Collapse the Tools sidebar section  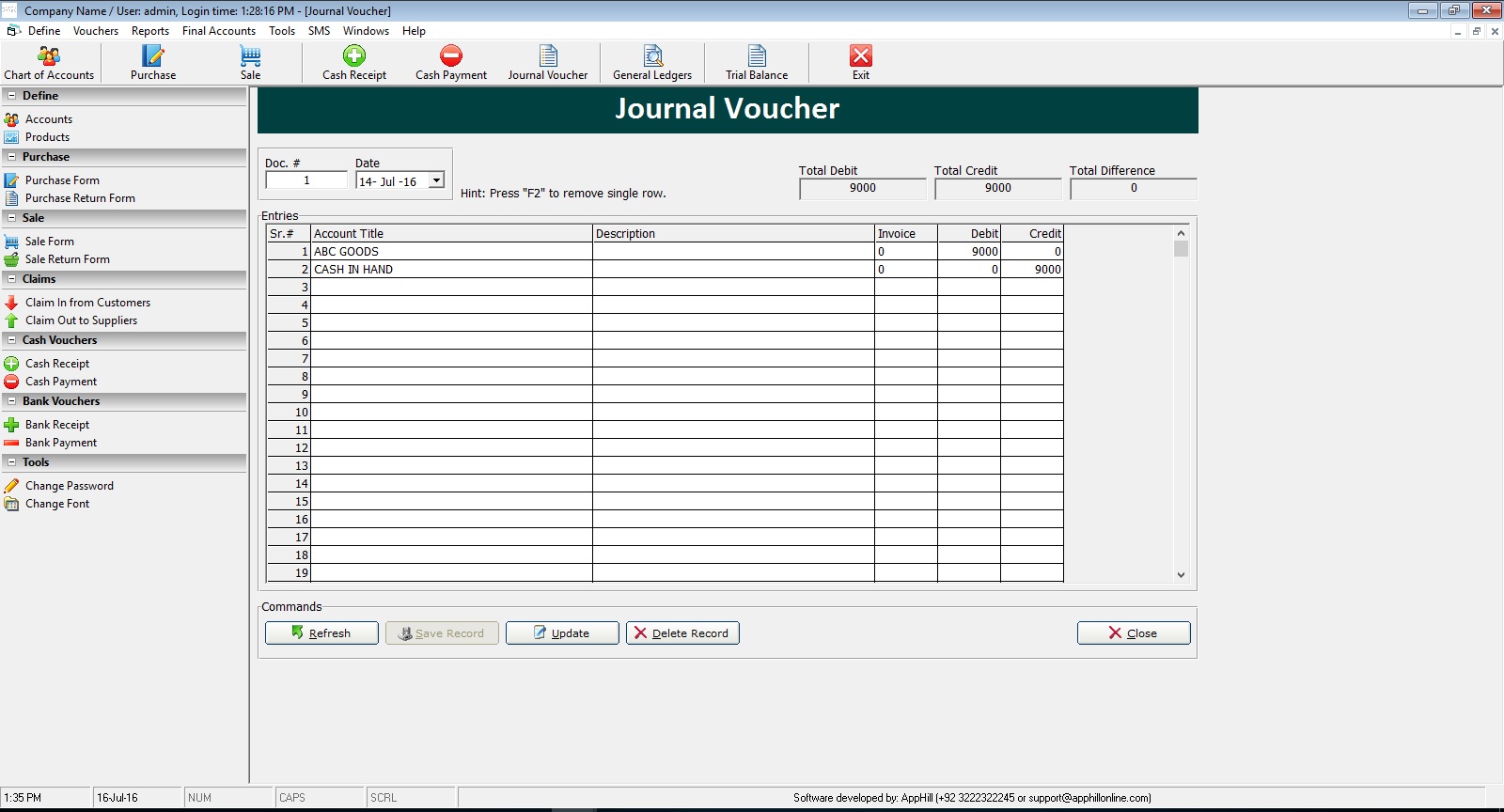(11, 462)
